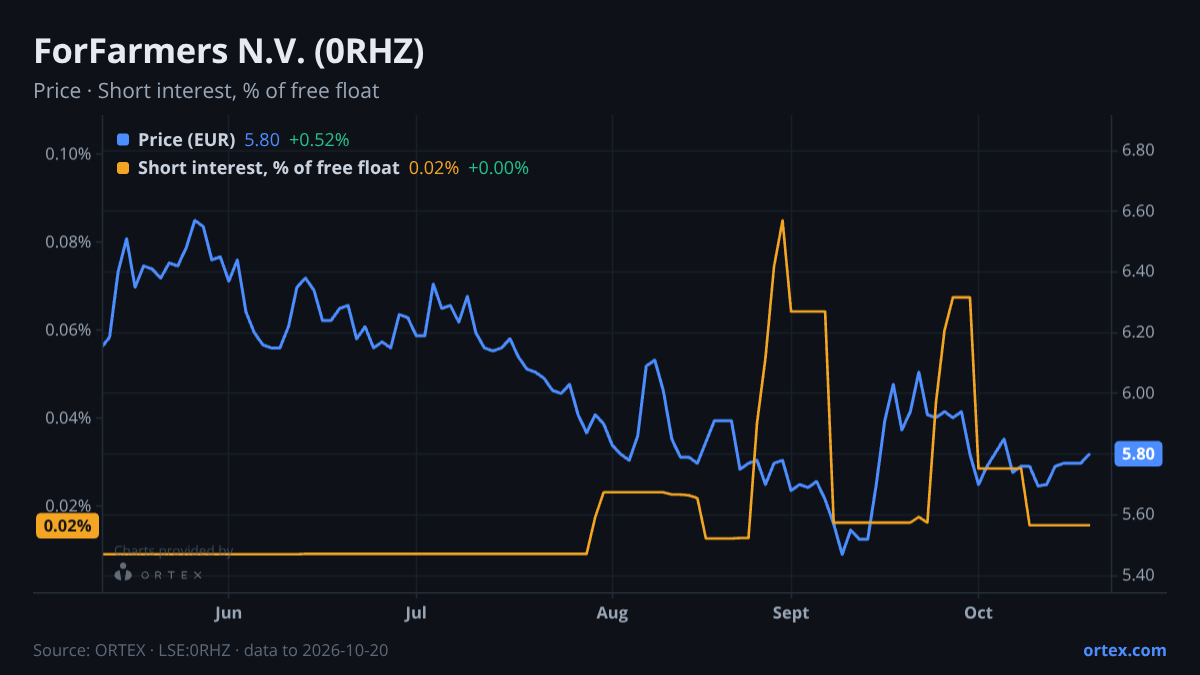Click the orange 0.02% short interest axis badge

click(x=68, y=526)
